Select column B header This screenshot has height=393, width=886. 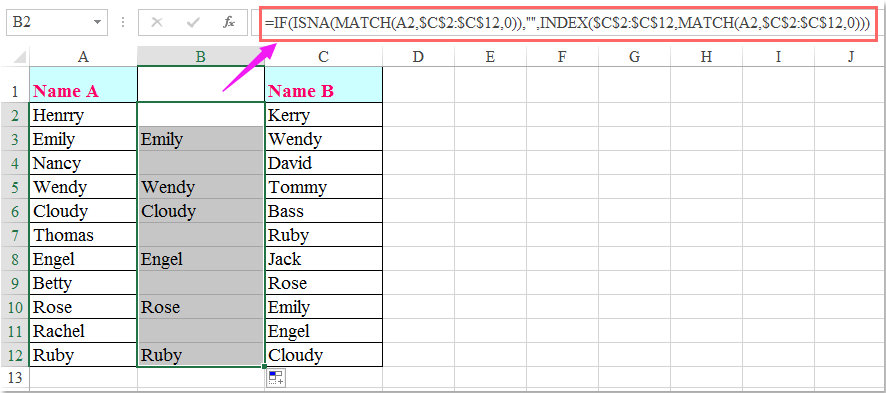coord(201,56)
